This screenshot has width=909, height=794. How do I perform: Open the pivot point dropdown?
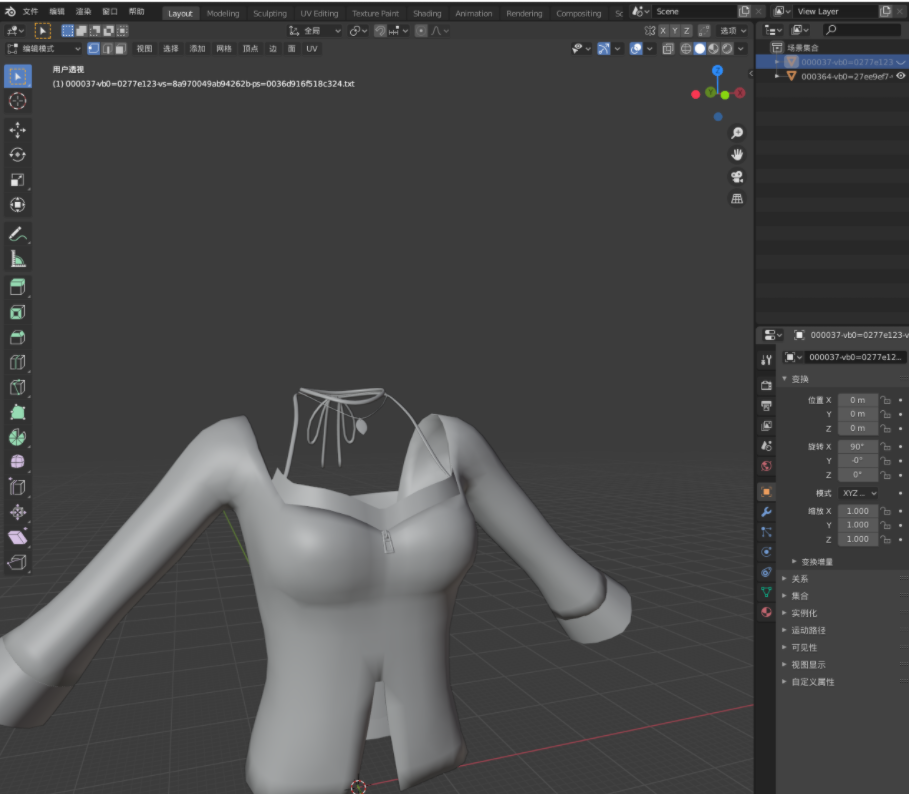(358, 31)
